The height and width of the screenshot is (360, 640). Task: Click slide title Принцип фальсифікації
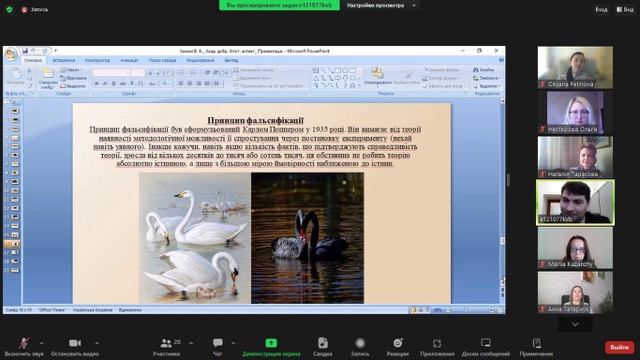tap(256, 120)
